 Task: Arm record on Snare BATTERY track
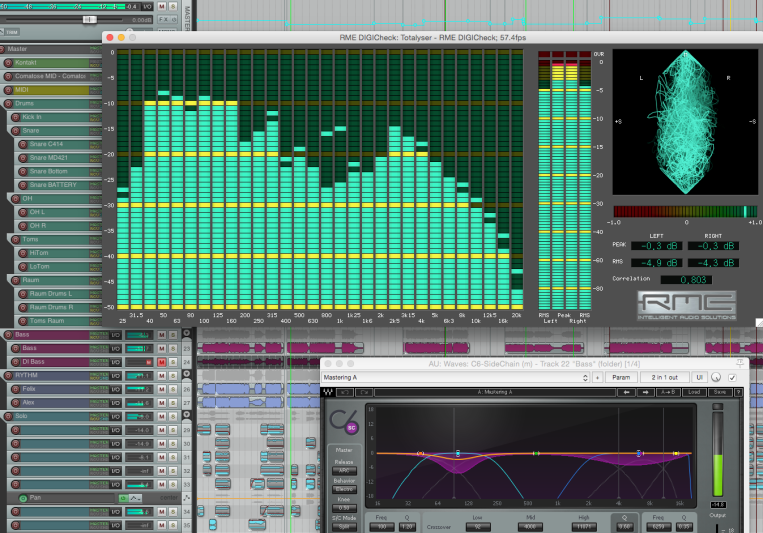pos(23,185)
